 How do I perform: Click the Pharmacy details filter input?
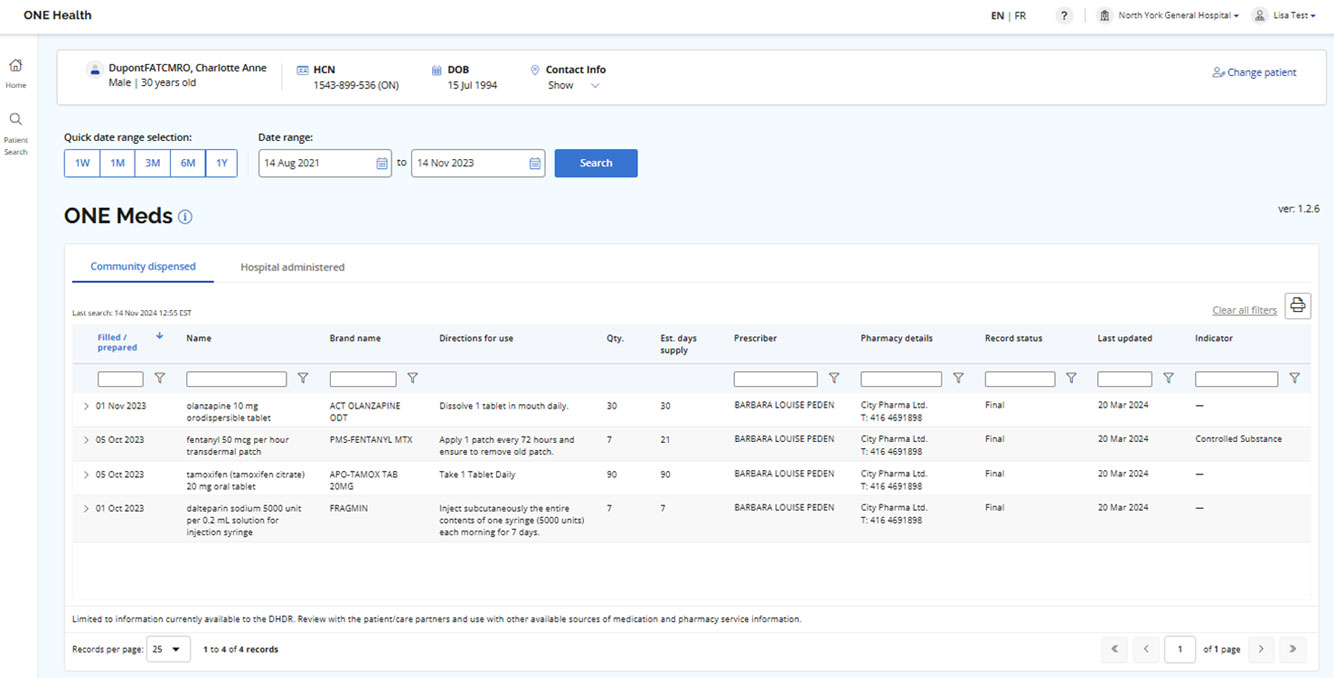(901, 379)
